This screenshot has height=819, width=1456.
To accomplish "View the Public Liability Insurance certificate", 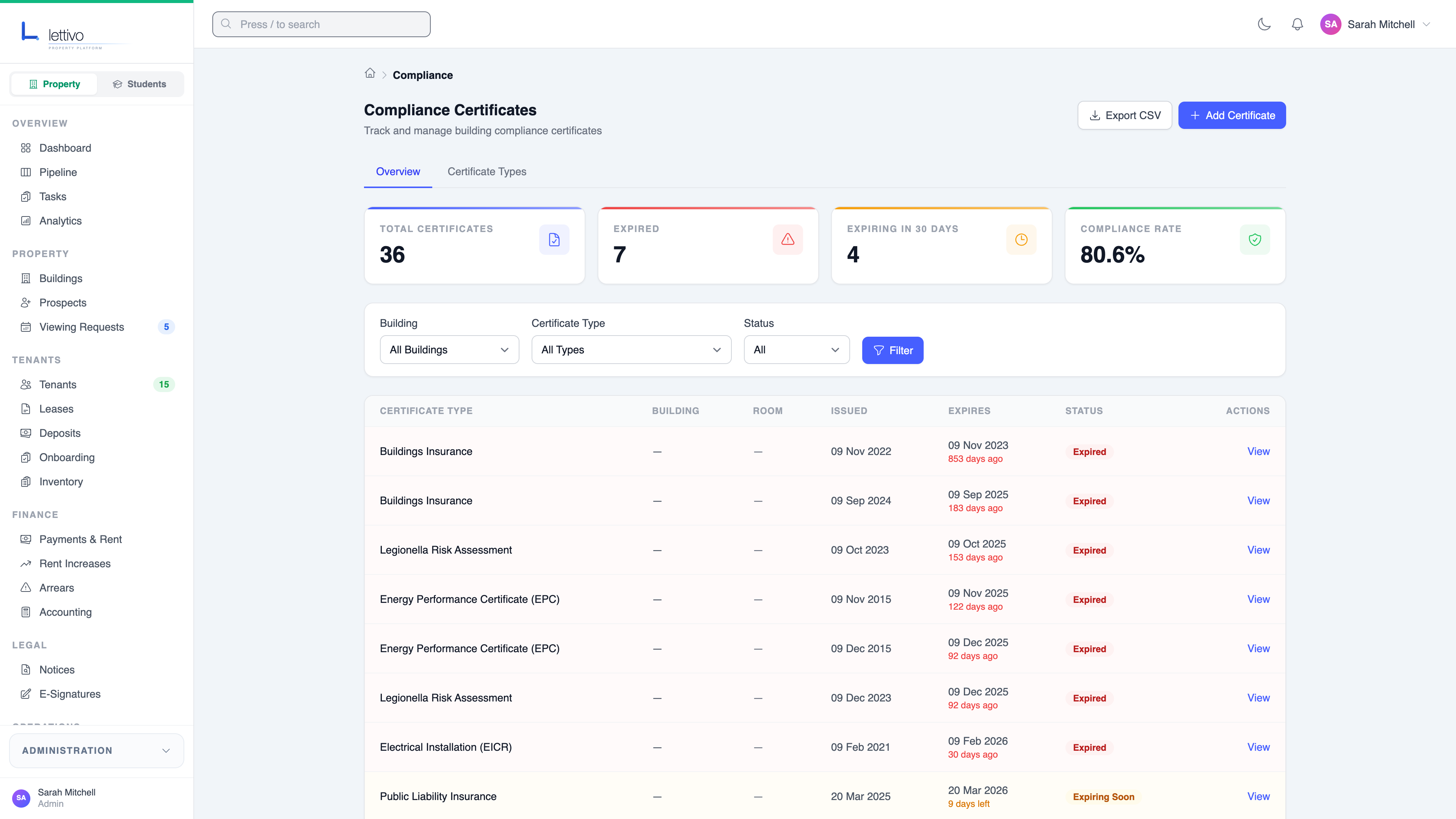I will tap(1259, 796).
